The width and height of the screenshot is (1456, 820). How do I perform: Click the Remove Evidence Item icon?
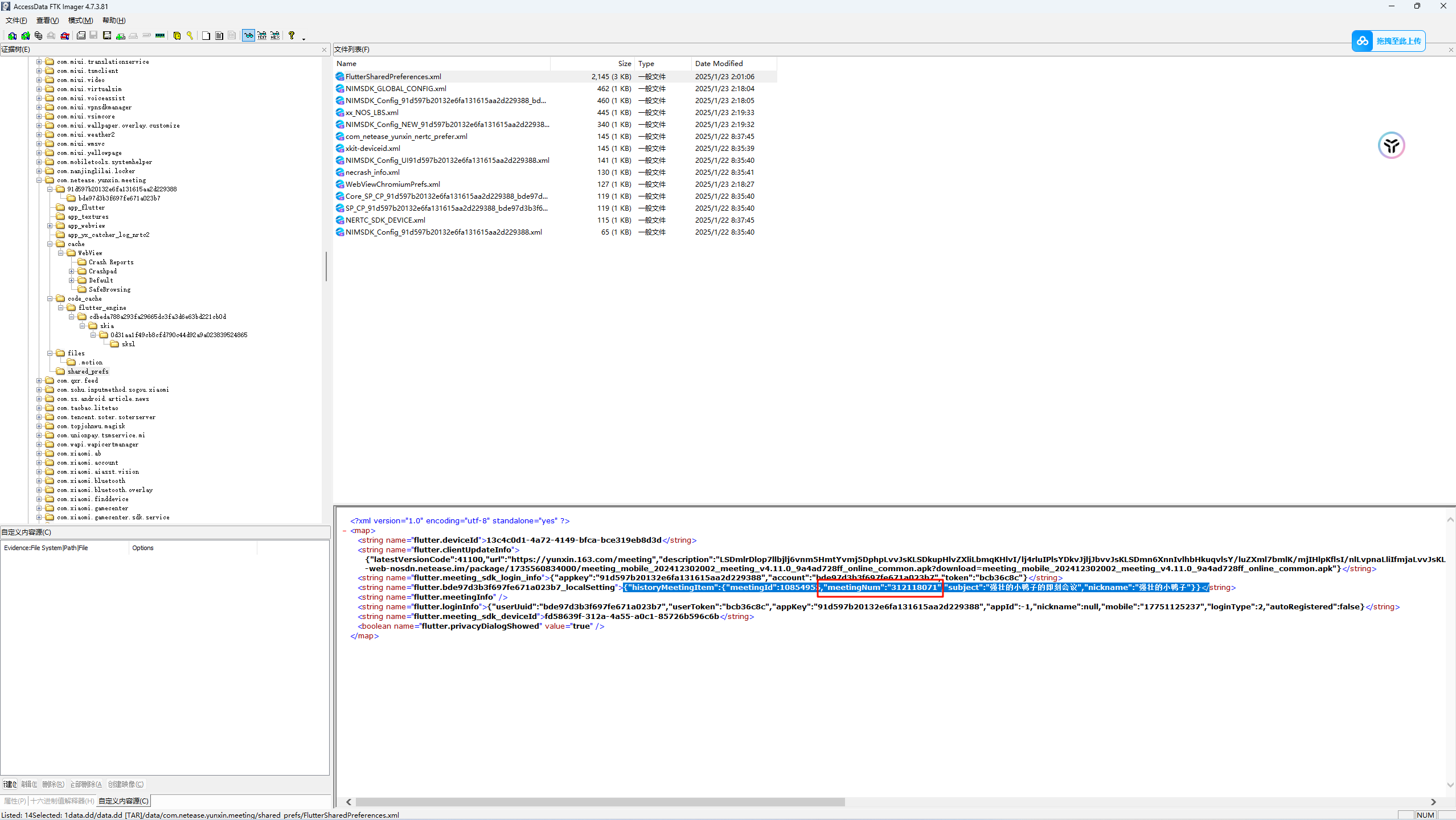click(x=65, y=35)
